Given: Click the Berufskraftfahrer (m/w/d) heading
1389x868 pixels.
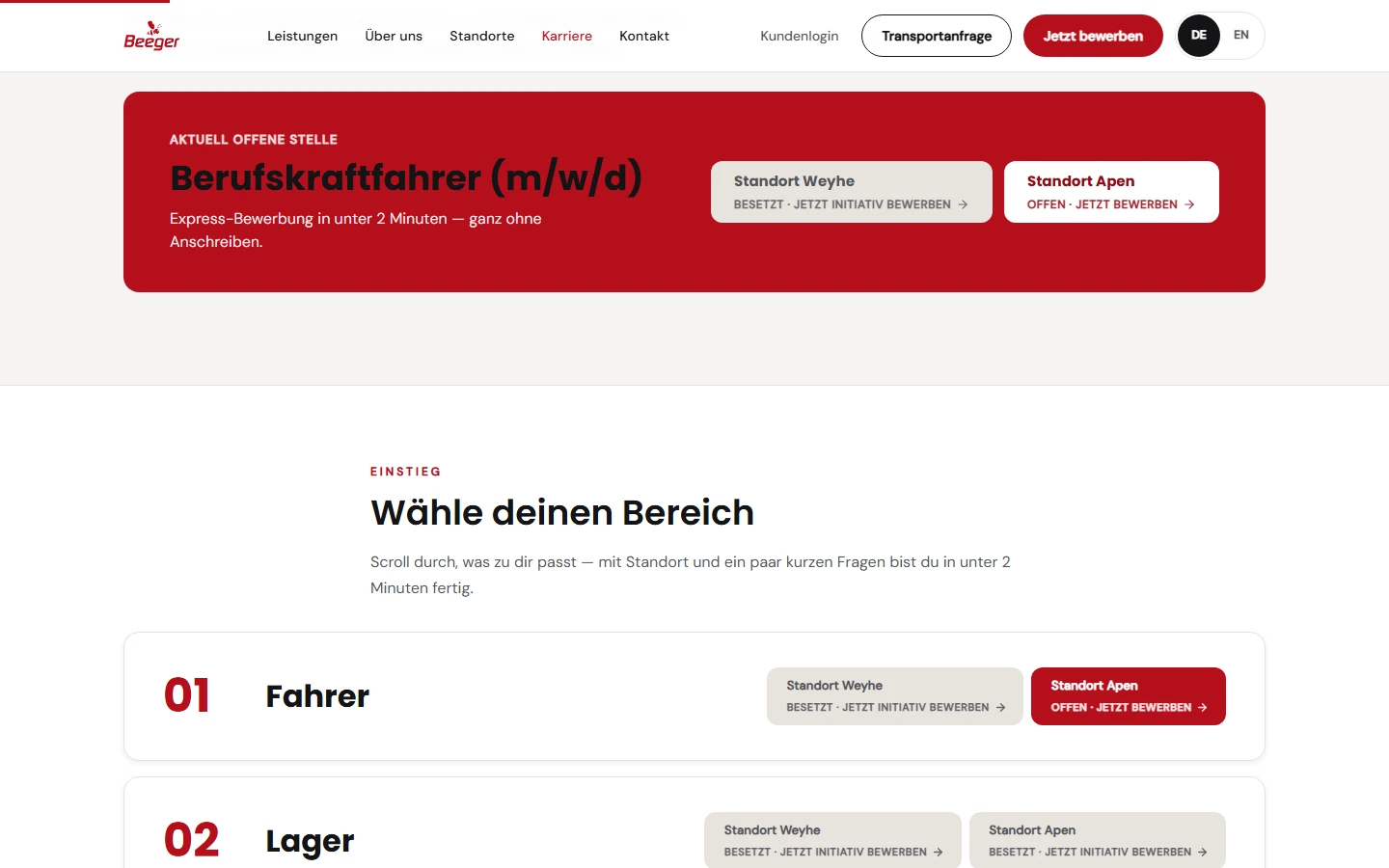Looking at the screenshot, I should (406, 178).
